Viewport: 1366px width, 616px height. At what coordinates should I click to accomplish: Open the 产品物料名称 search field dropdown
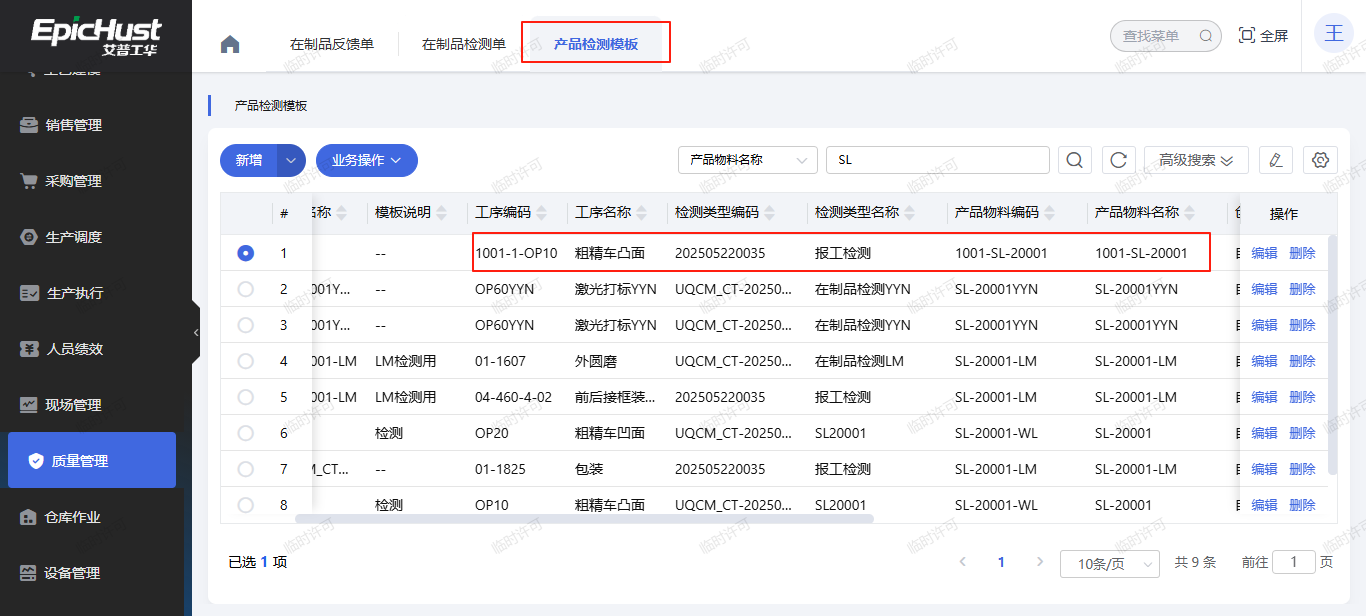click(747, 160)
